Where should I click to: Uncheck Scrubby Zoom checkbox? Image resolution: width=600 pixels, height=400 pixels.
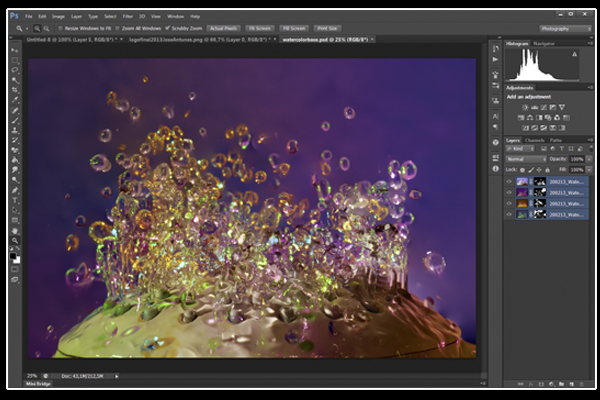167,28
